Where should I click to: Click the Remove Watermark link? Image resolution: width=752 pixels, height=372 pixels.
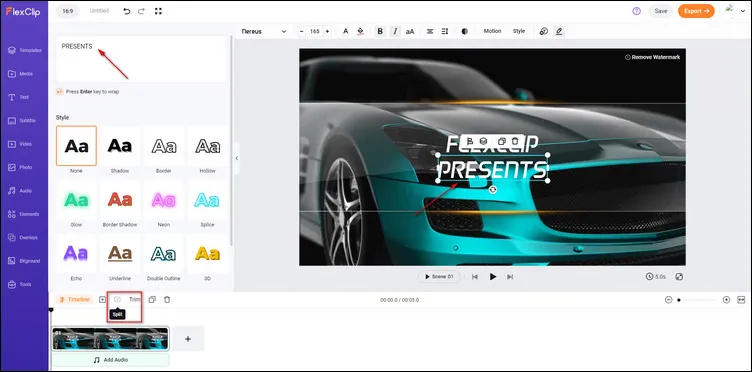(x=652, y=57)
